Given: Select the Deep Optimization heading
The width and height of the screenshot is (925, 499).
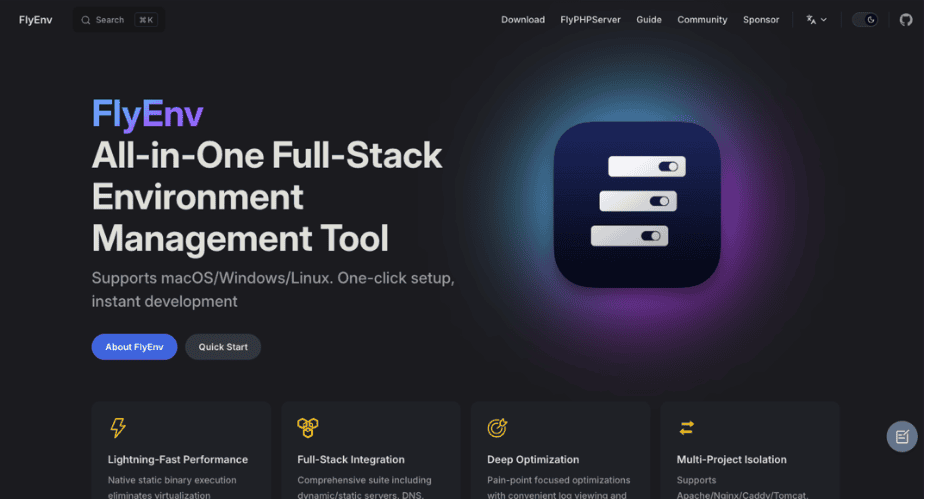Looking at the screenshot, I should 533,459.
